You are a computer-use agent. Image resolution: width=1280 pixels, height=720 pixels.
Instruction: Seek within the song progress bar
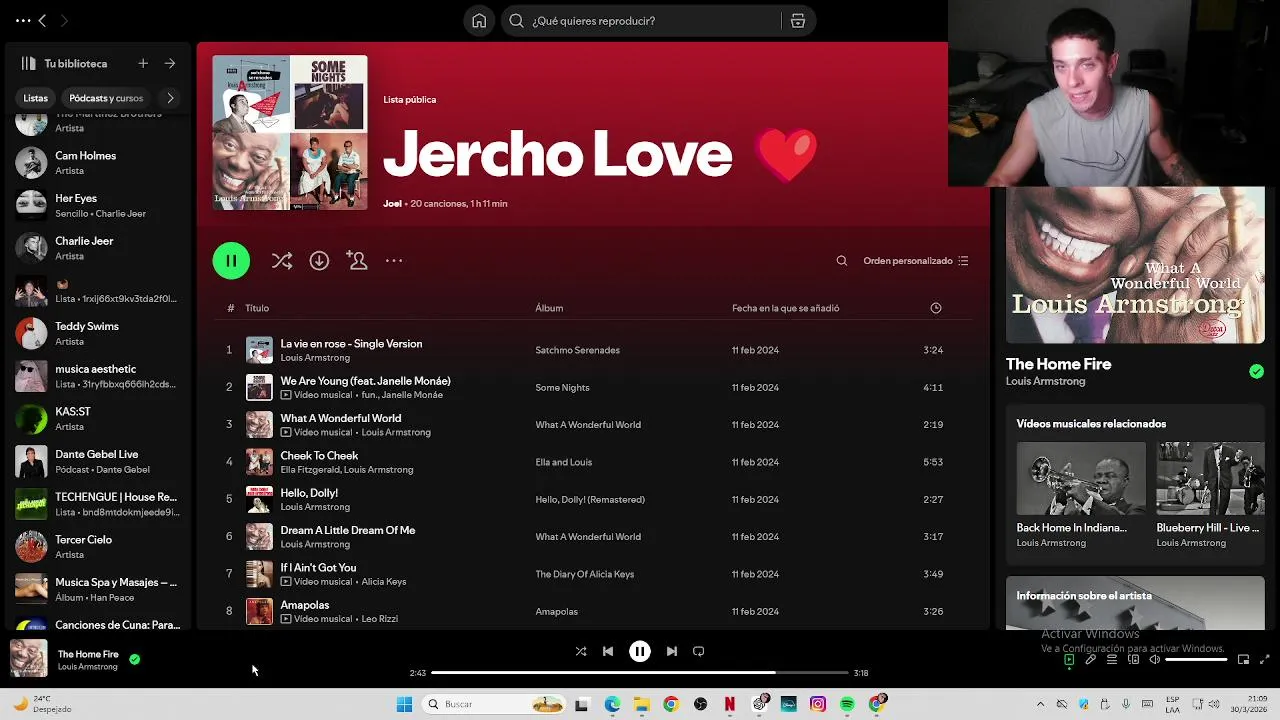640,673
